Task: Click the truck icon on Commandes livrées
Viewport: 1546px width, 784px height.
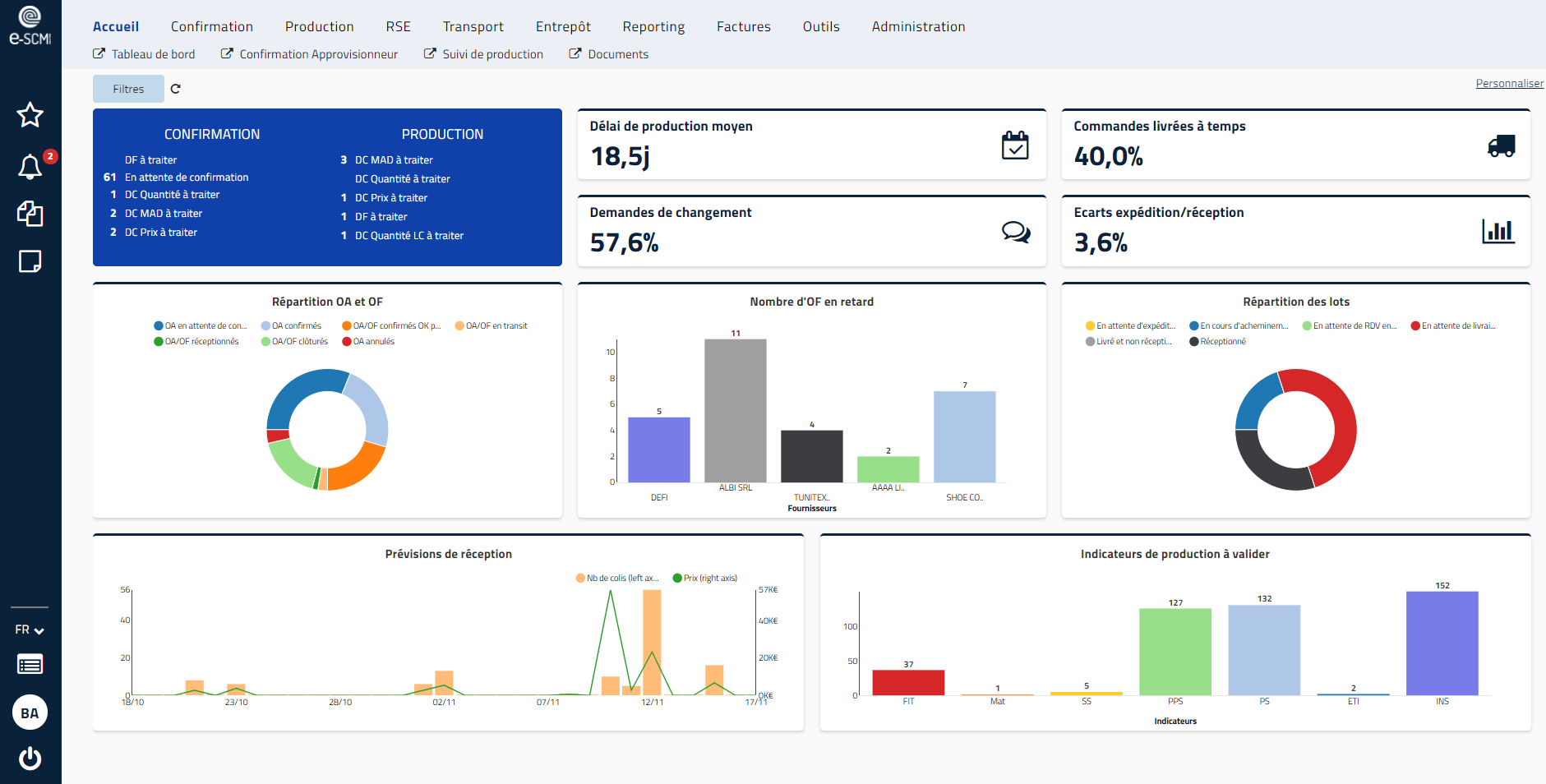Action: (1501, 146)
